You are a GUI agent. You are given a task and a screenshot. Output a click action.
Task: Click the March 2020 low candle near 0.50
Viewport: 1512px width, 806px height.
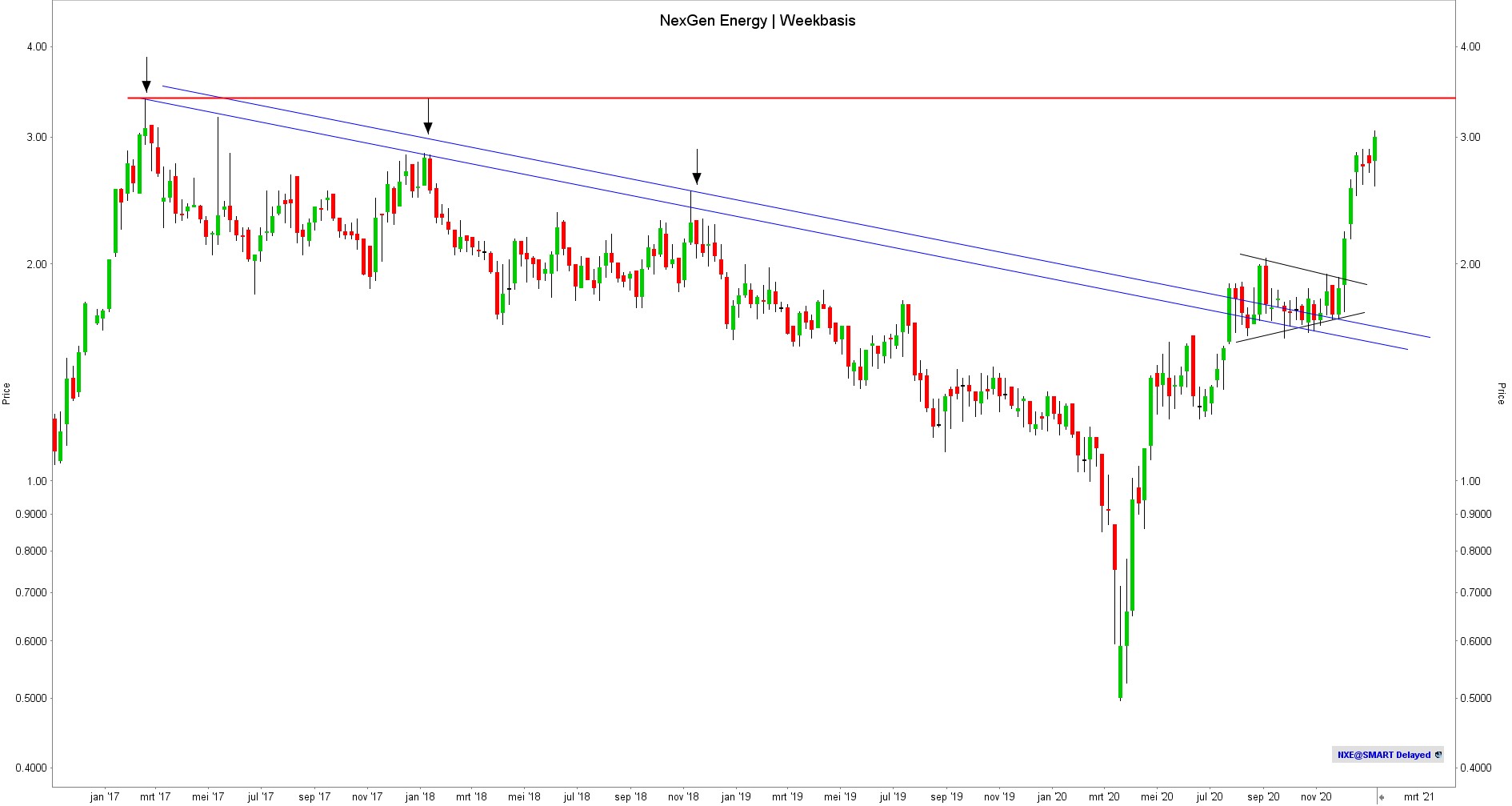pyautogui.click(x=1120, y=671)
